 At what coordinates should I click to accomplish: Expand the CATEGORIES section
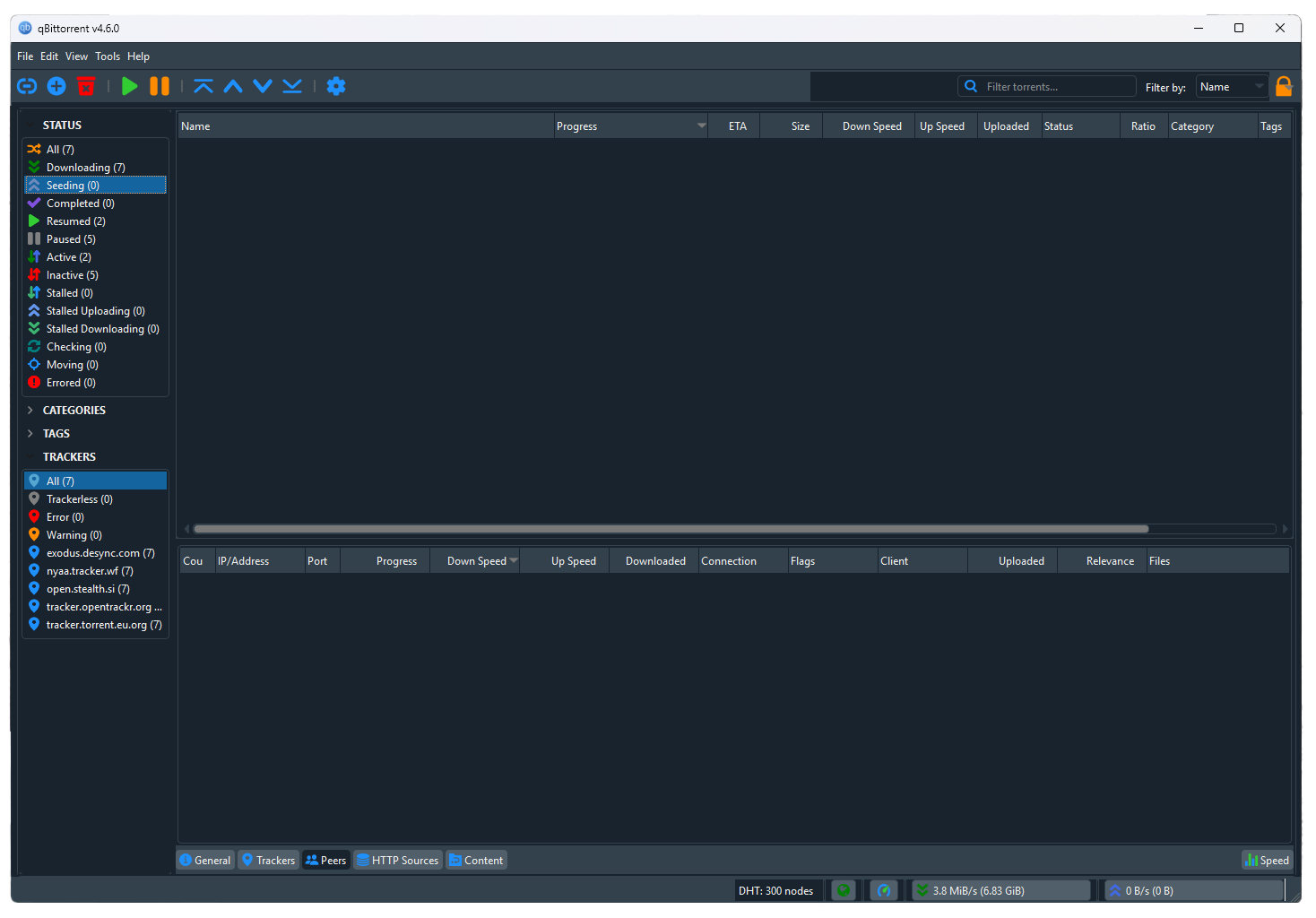[x=74, y=411]
